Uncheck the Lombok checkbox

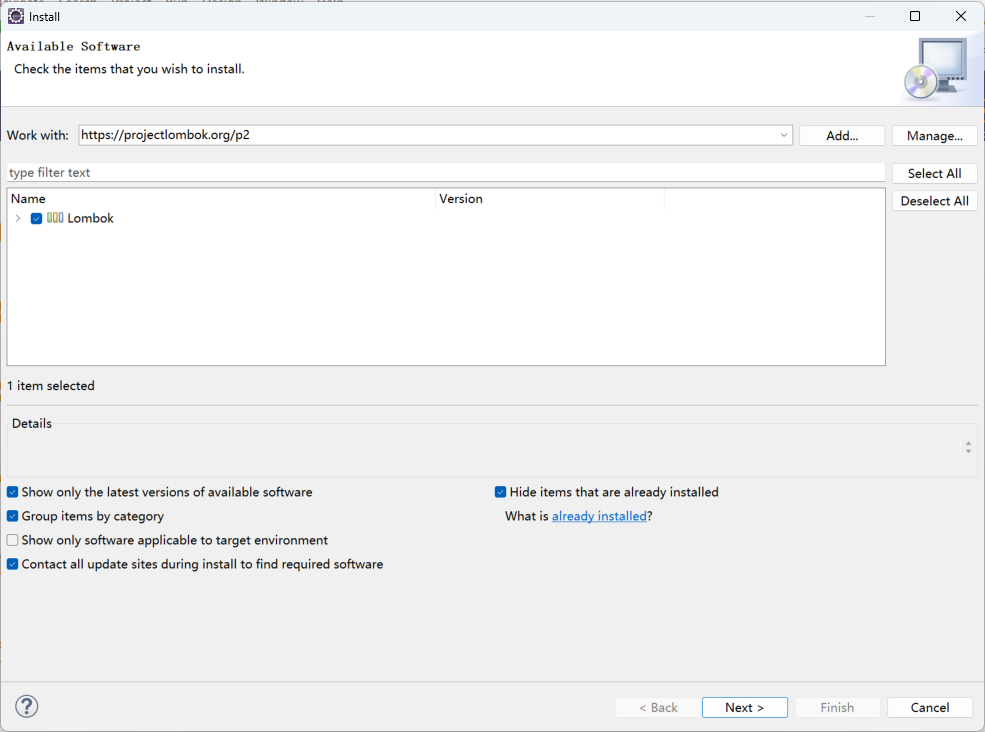coord(36,219)
